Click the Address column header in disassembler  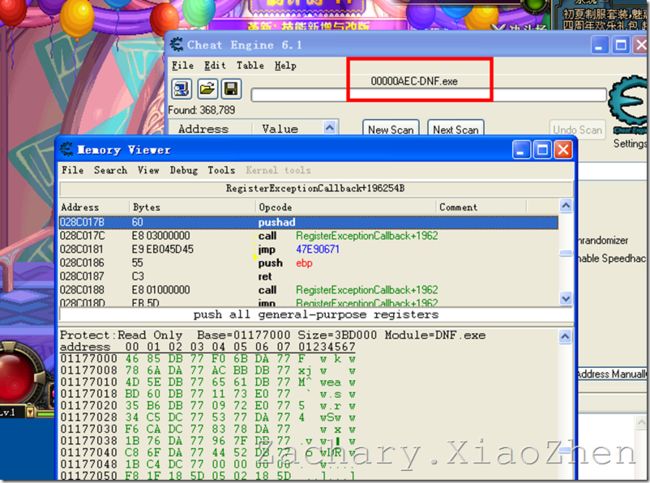(95, 207)
